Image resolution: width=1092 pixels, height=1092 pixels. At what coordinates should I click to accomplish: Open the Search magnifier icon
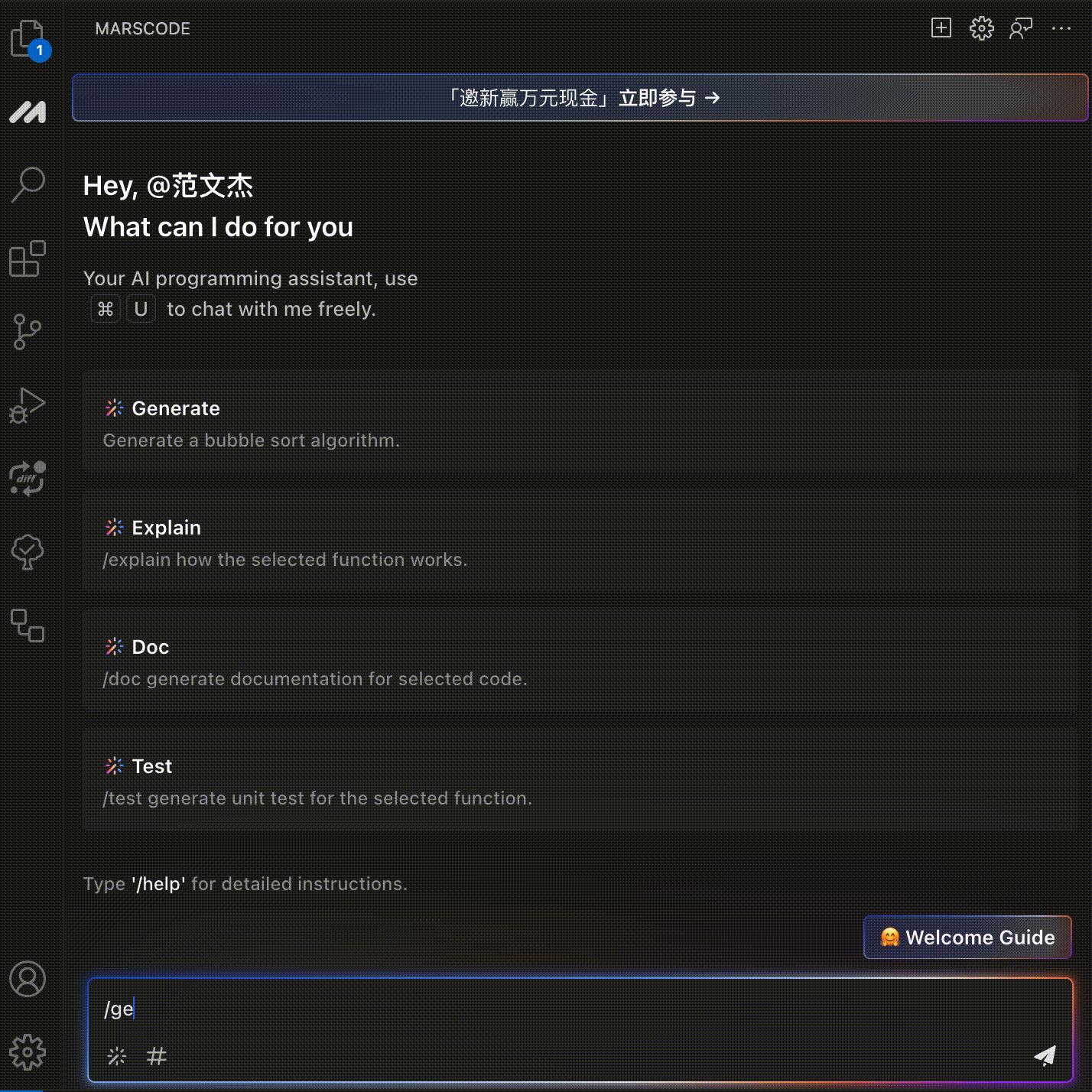tap(28, 184)
